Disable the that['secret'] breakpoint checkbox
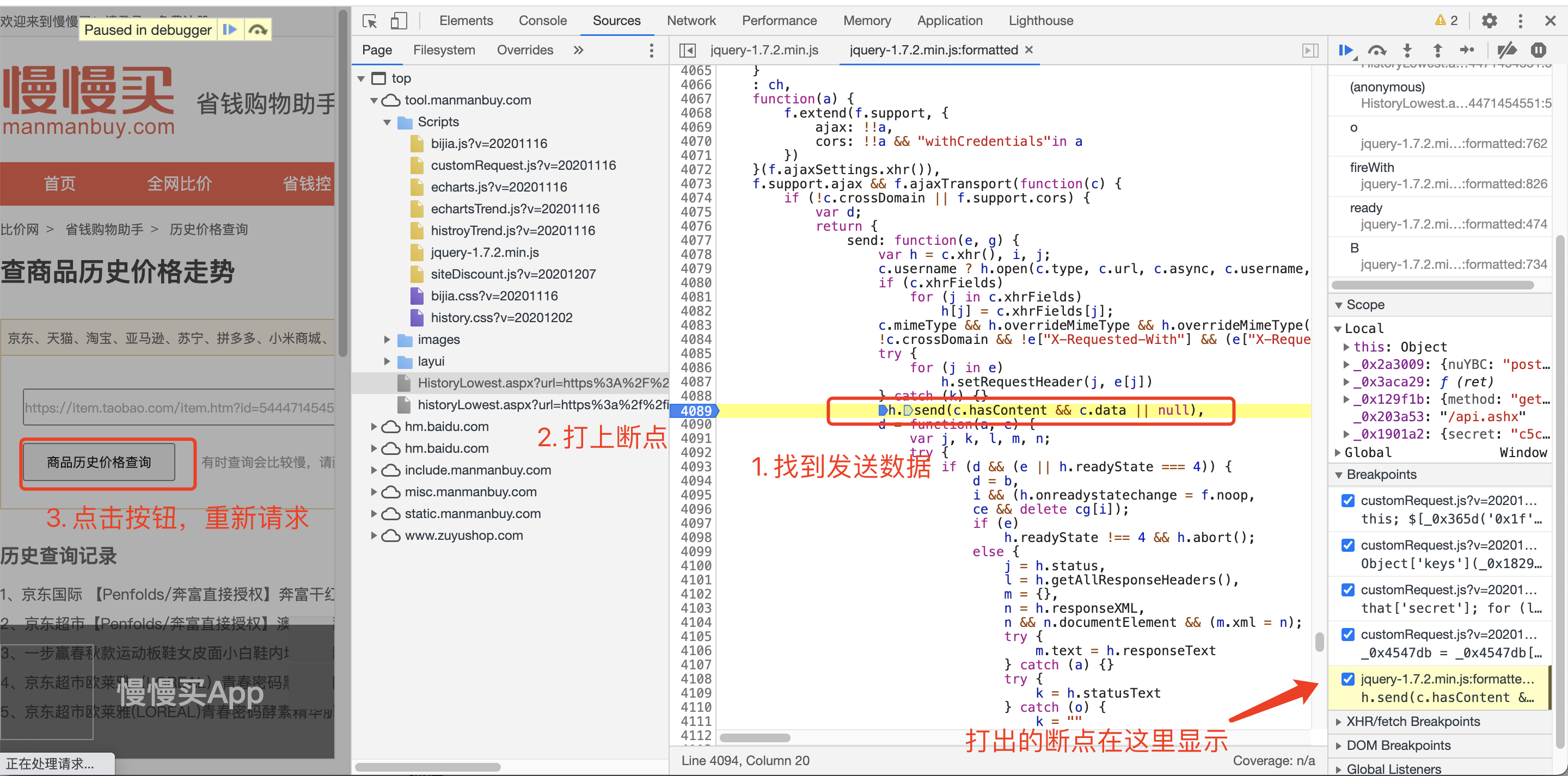Image resolution: width=1568 pixels, height=776 pixels. [x=1347, y=590]
